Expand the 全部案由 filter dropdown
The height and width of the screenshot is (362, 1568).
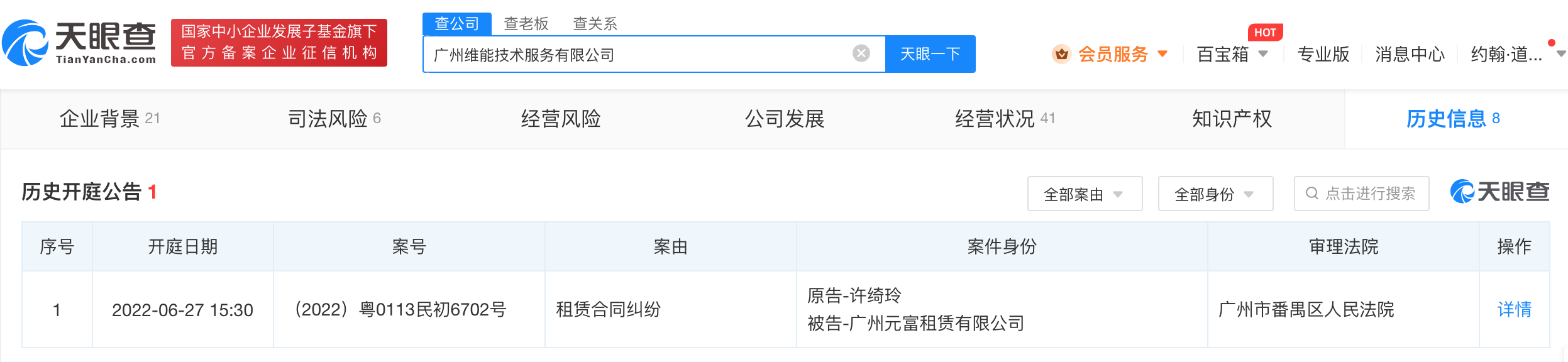click(1084, 194)
